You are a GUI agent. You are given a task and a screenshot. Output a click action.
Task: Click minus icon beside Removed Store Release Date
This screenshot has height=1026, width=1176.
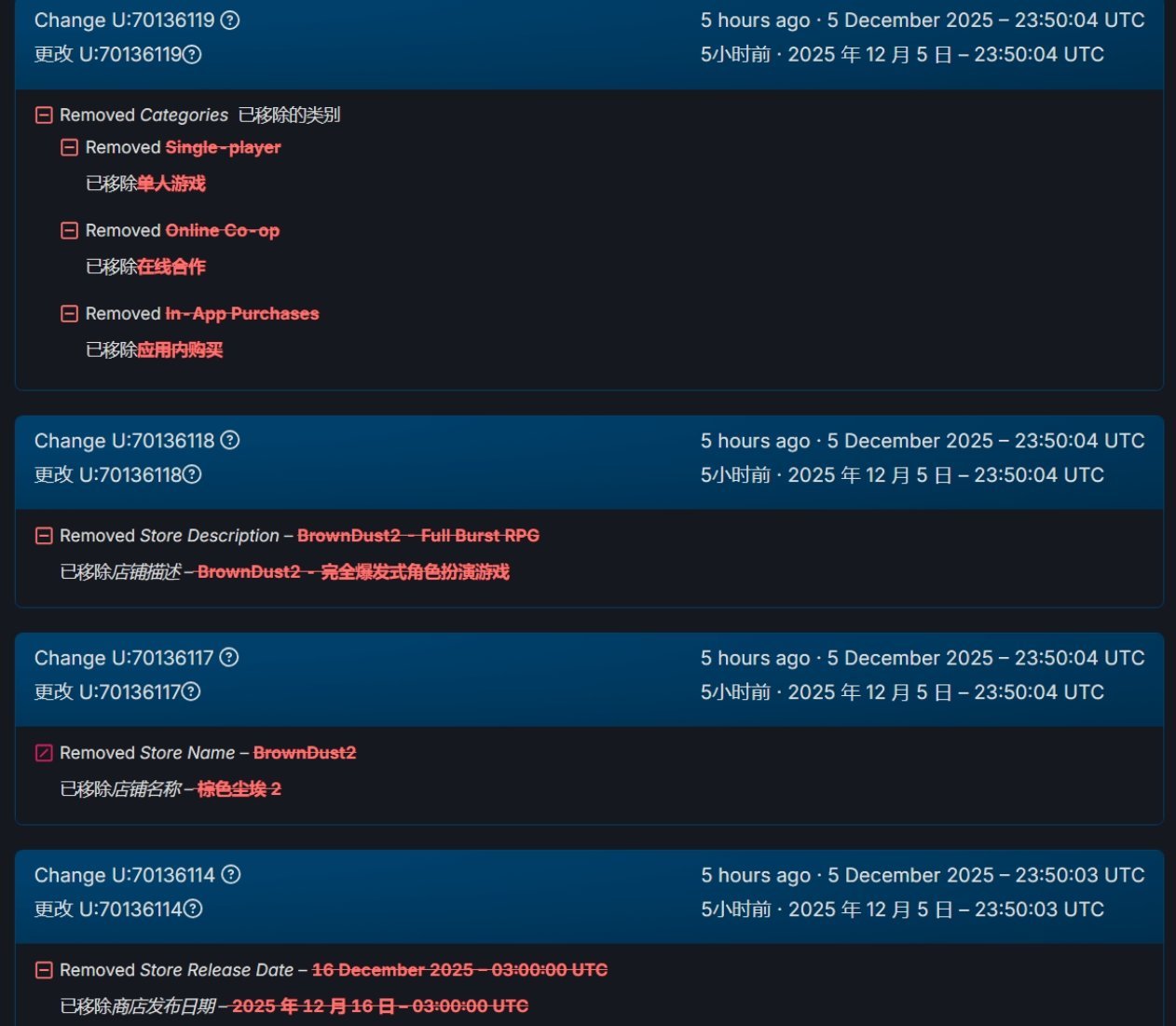pyautogui.click(x=44, y=970)
